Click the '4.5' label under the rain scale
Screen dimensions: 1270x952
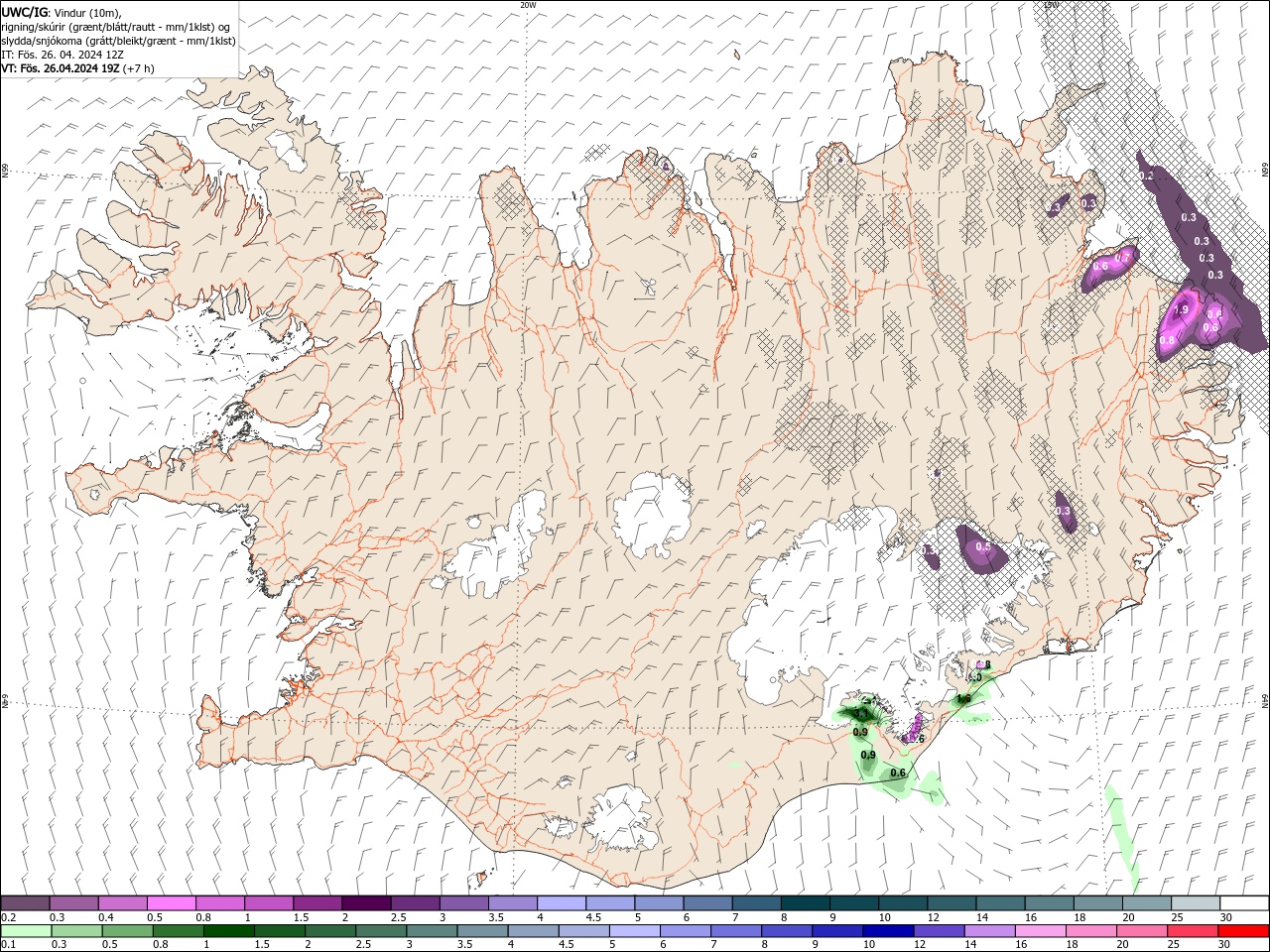565,945
